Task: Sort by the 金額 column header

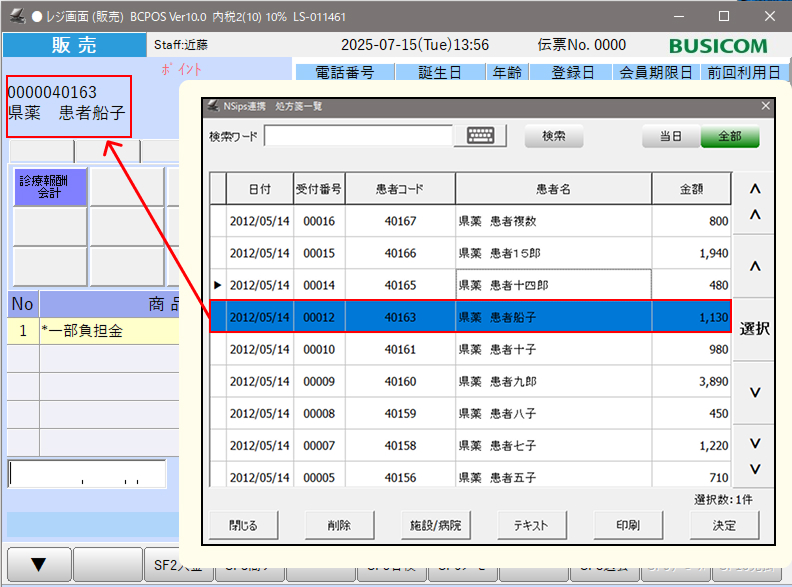Action: [x=691, y=188]
